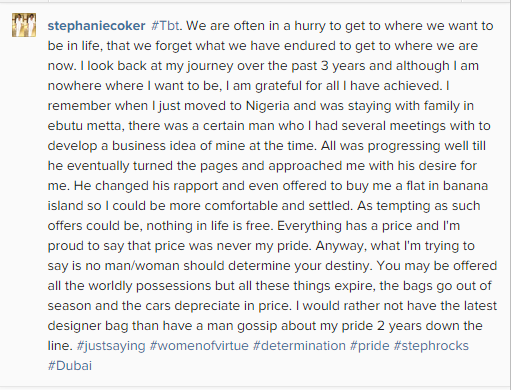Click the phrase "man/woman" in the caption
This screenshot has width=511, height=390.
point(142,266)
